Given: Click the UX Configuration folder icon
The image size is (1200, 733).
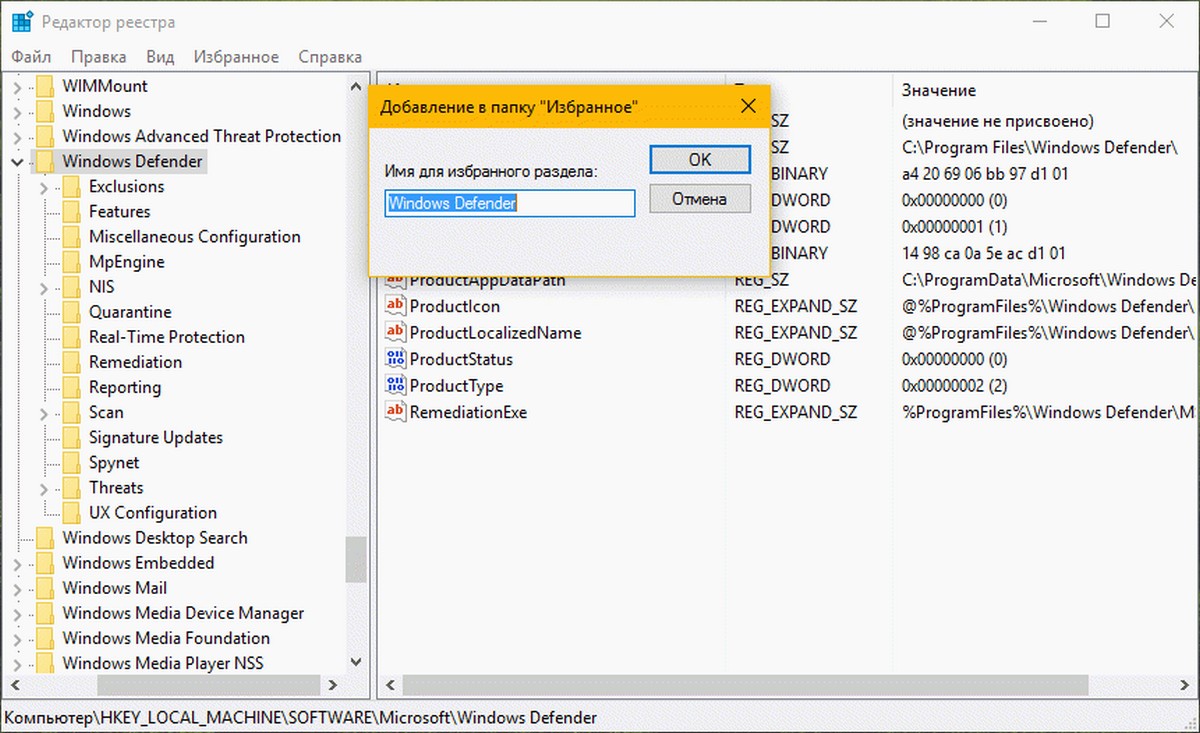Looking at the screenshot, I should pos(70,512).
